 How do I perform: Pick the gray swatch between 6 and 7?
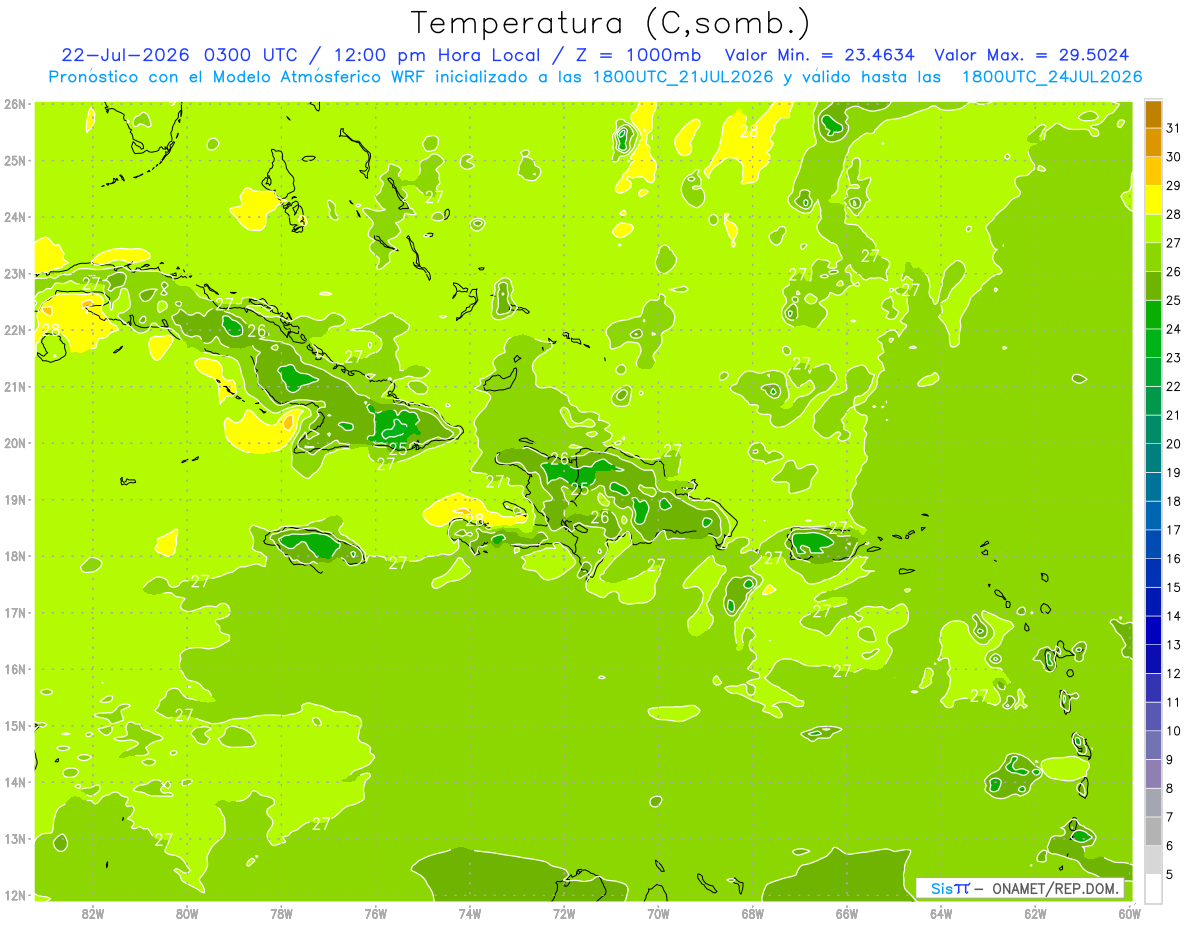pyautogui.click(x=1153, y=831)
